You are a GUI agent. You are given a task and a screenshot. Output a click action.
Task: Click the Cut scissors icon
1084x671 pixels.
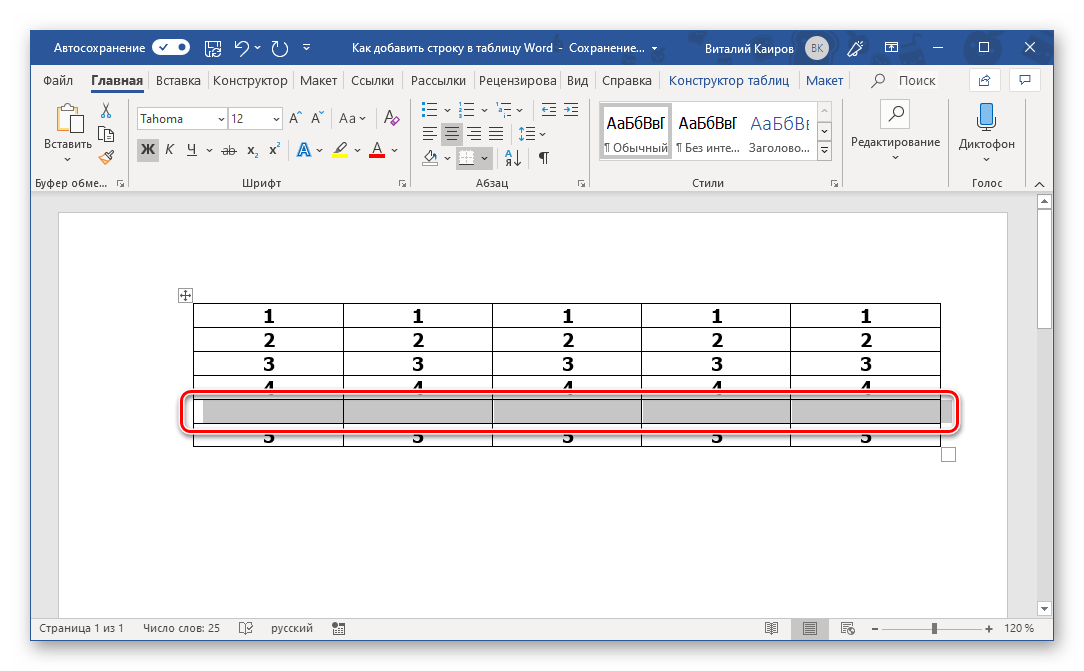(106, 111)
